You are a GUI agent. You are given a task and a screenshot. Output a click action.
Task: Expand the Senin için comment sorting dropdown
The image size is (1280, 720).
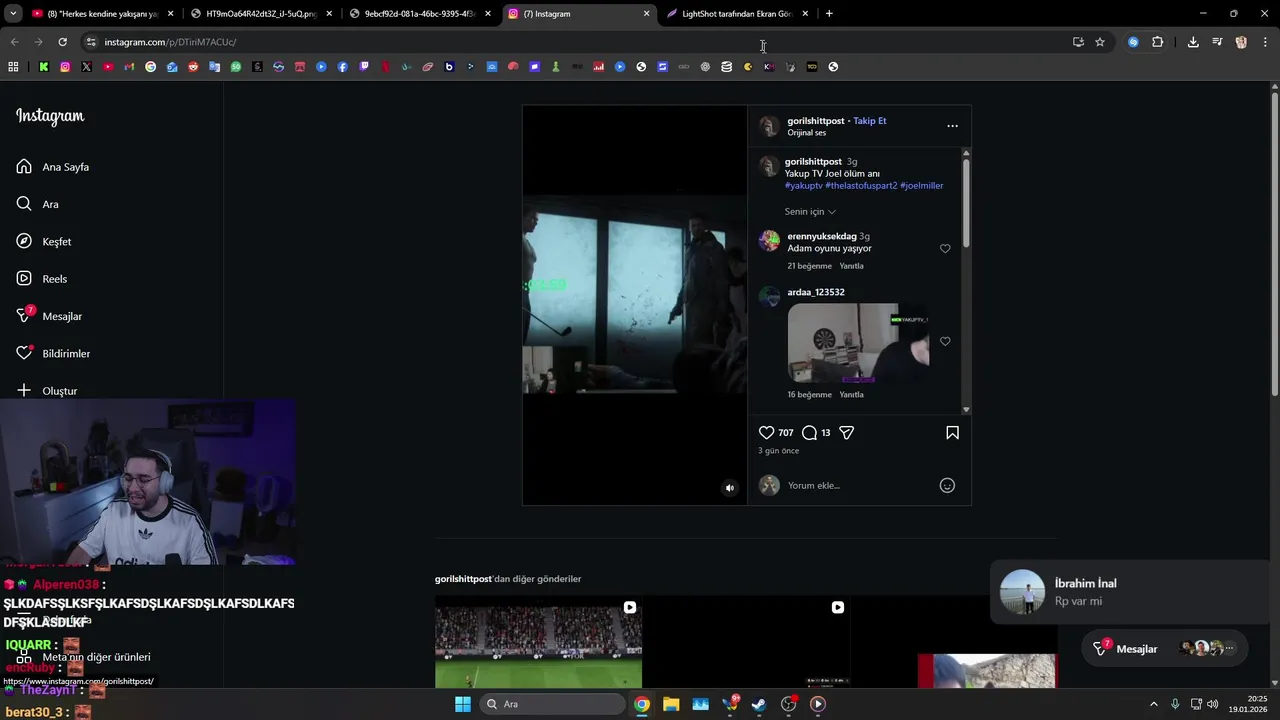click(810, 212)
